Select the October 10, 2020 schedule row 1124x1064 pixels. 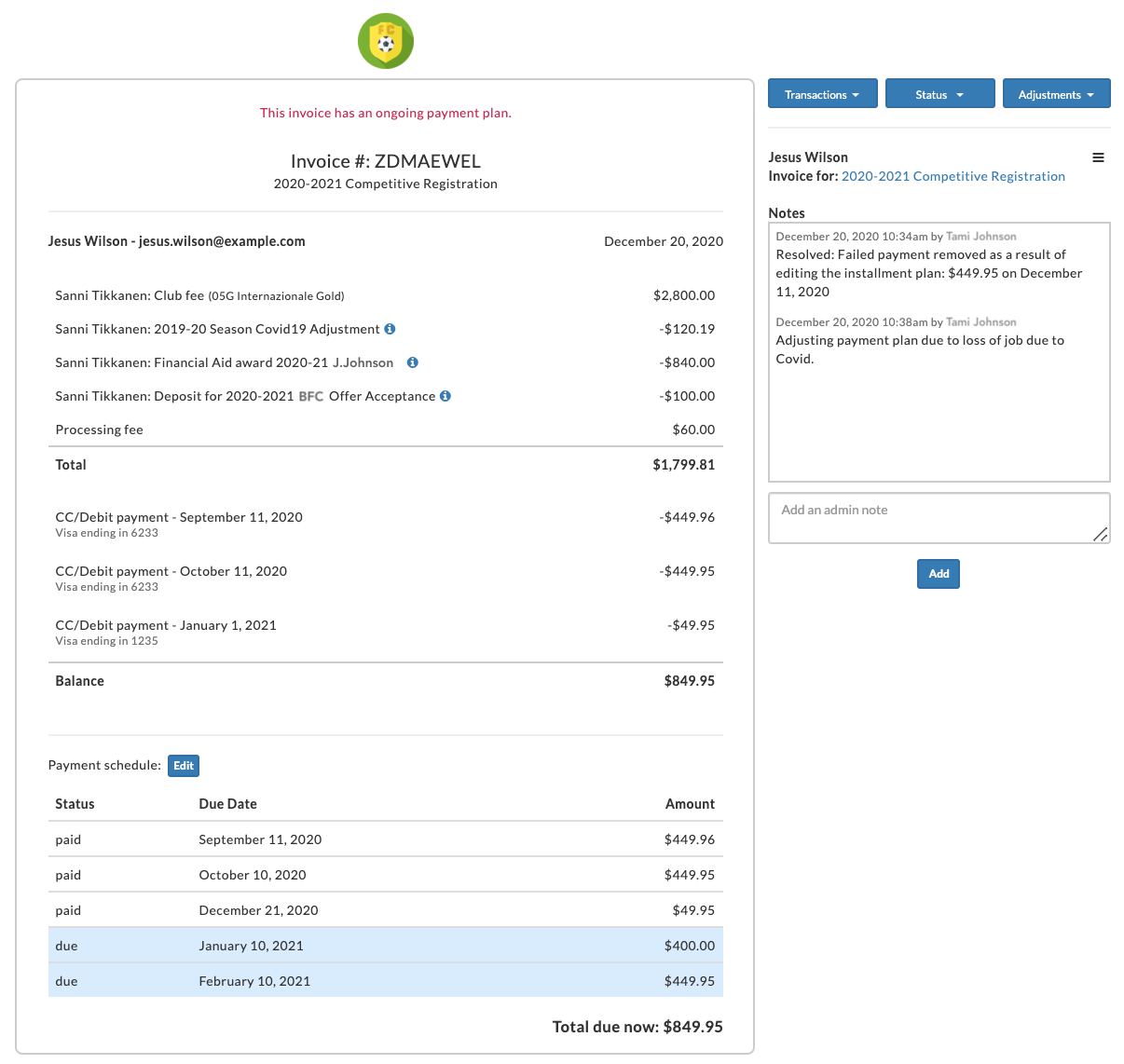[x=386, y=875]
